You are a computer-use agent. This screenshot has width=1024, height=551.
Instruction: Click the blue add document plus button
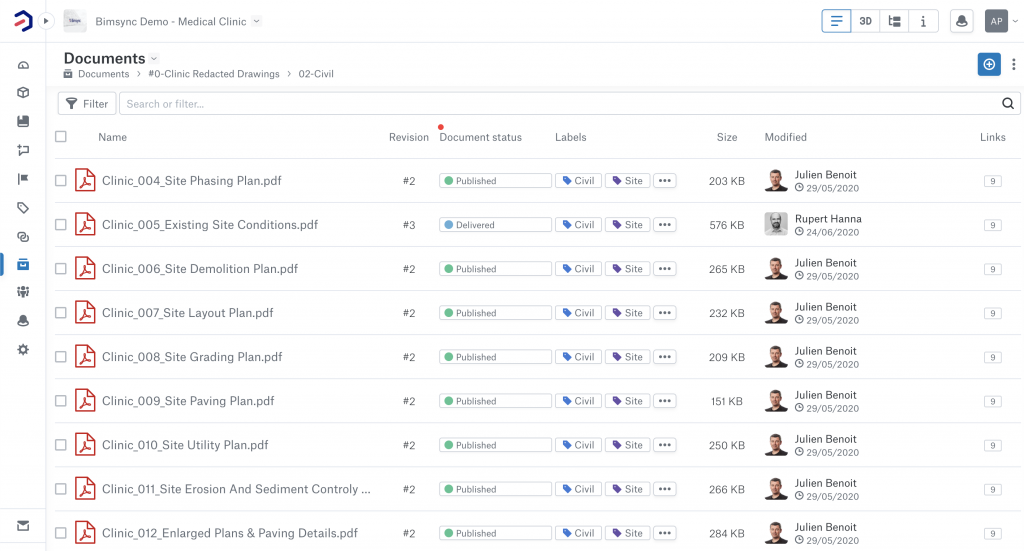click(989, 64)
